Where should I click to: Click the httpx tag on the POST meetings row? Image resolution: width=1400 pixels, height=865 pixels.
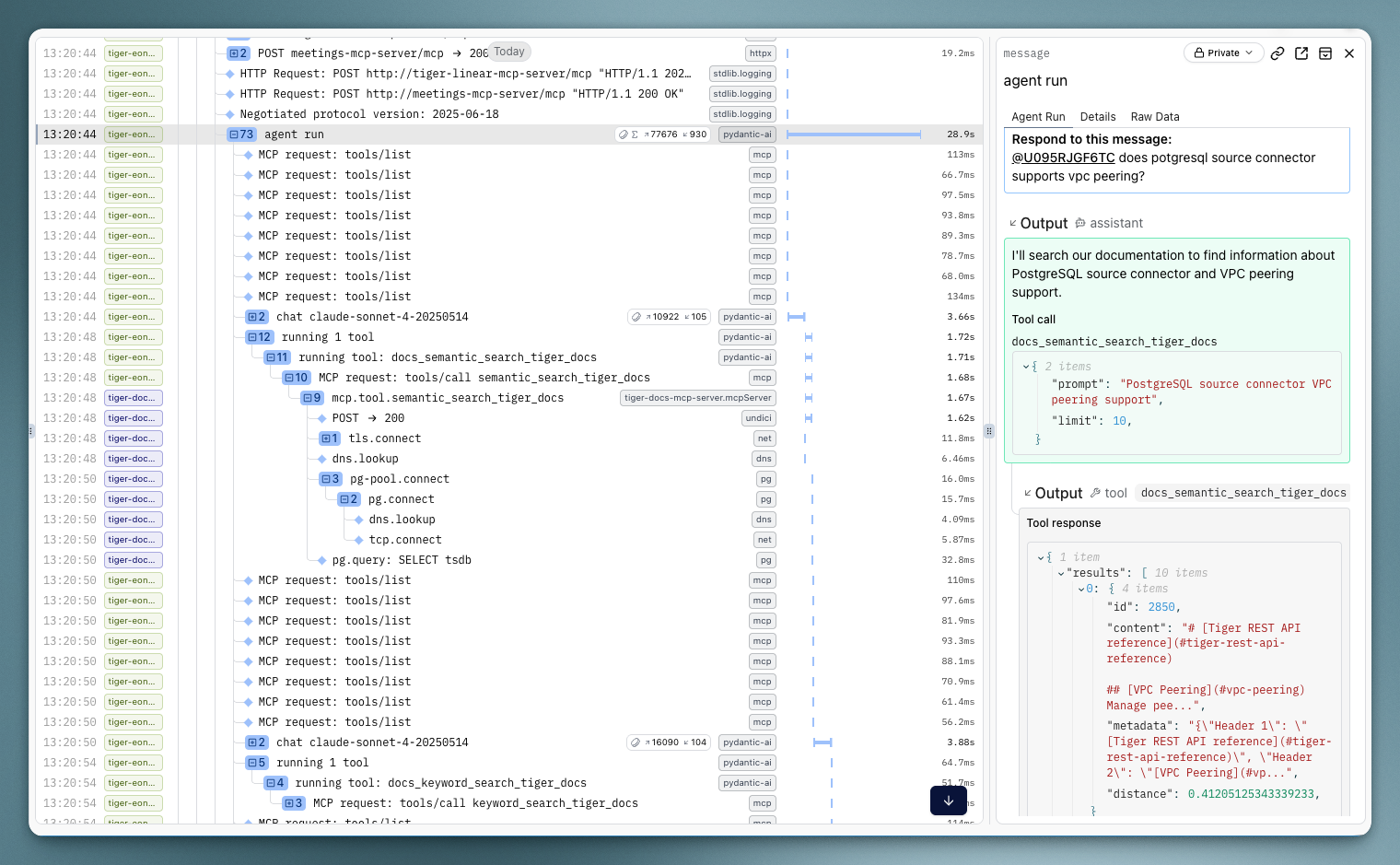tap(760, 53)
